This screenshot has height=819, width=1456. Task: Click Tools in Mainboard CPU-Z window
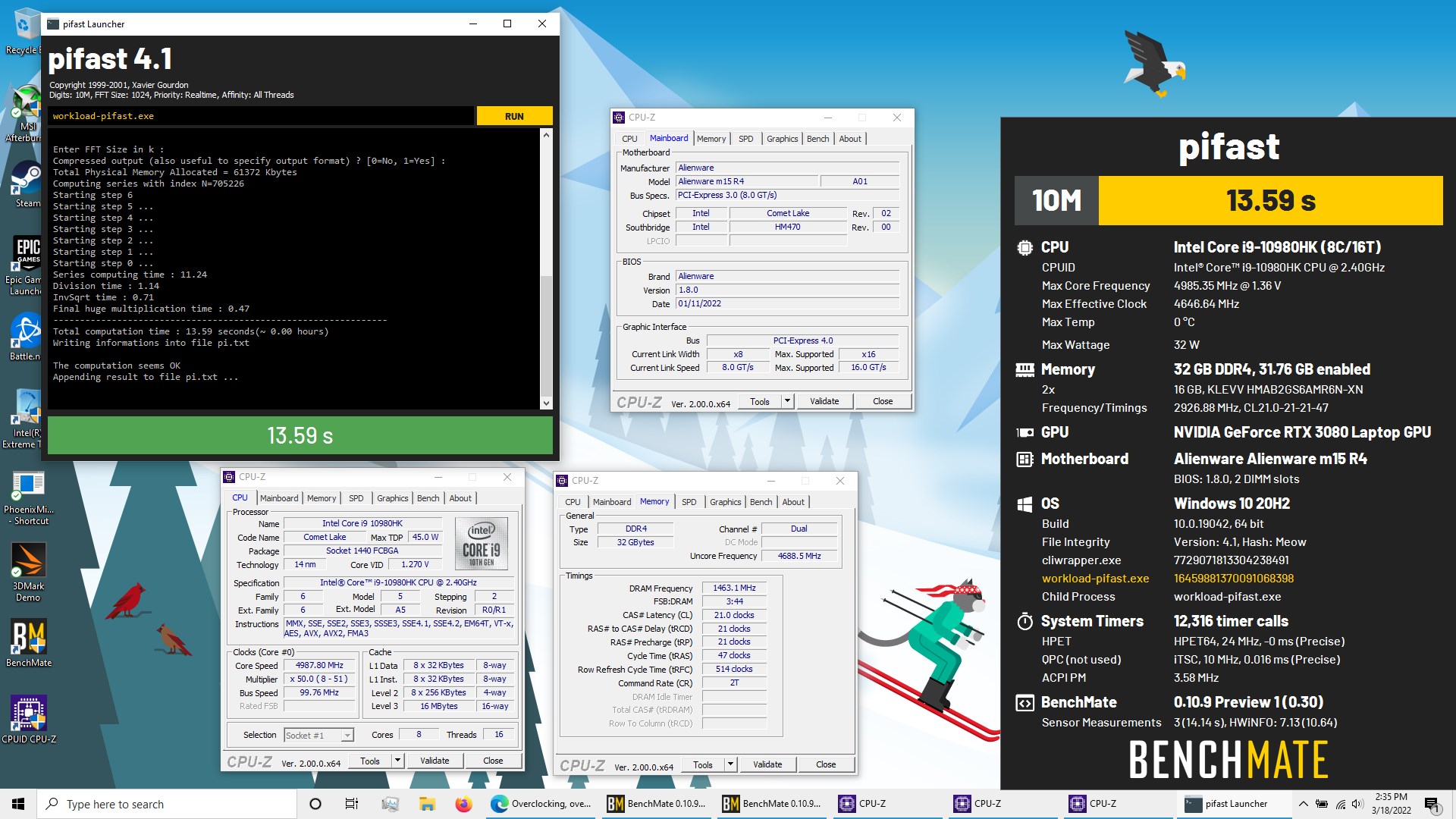pyautogui.click(x=760, y=402)
